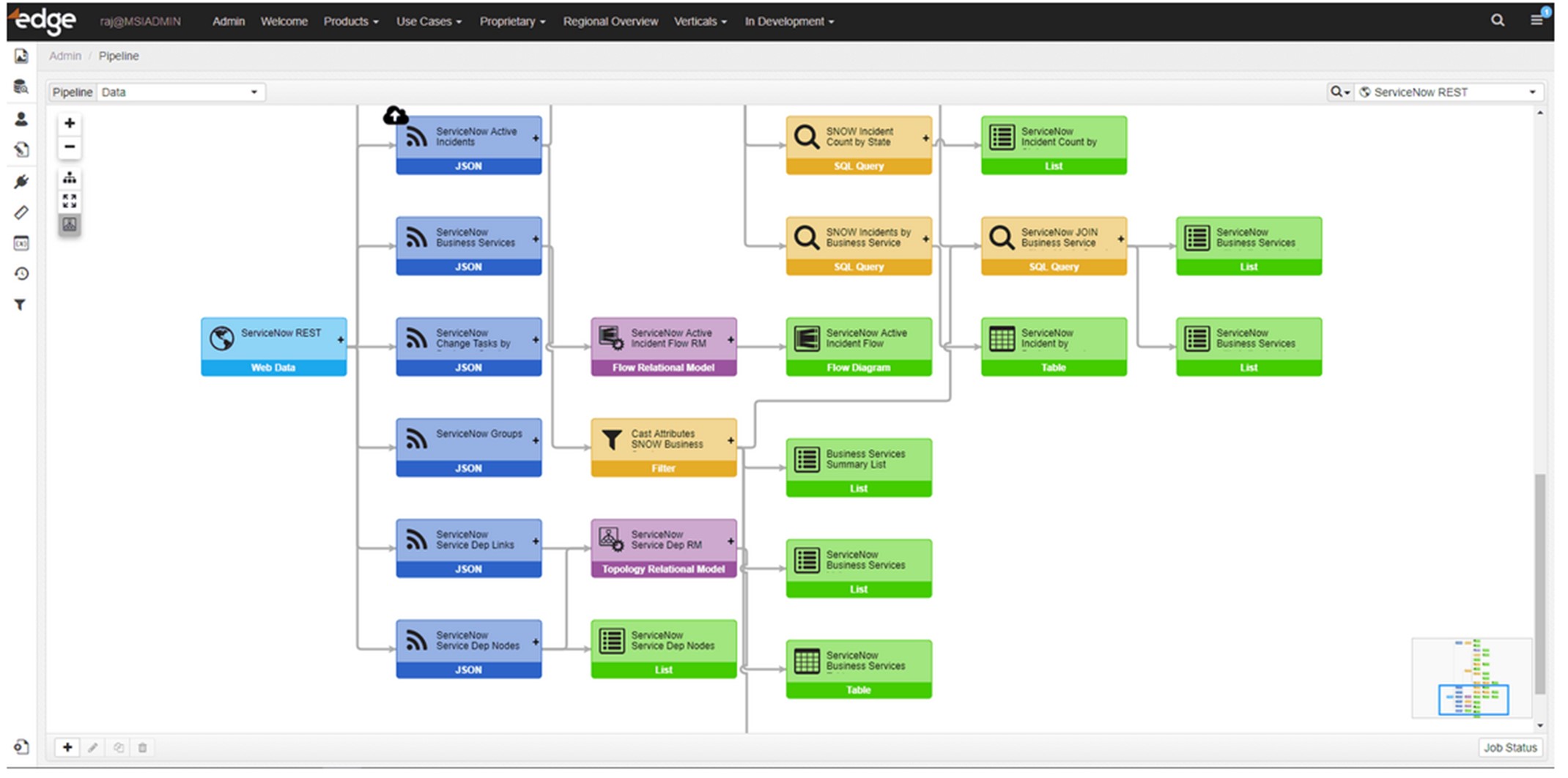Viewport: 1568px width, 778px height.
Task: Expand plus on Cast Attributes filter node
Action: (731, 440)
